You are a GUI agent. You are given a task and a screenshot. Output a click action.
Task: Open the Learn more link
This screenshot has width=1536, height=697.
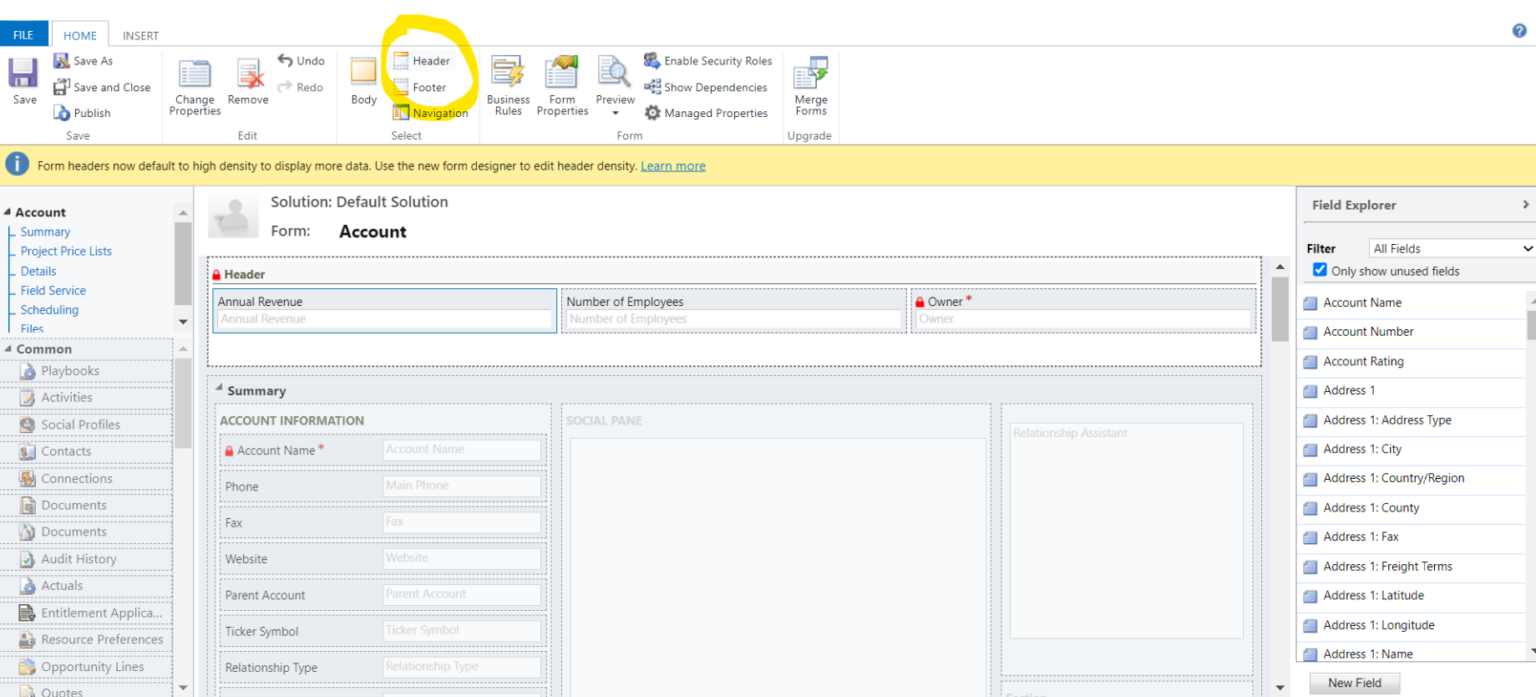click(x=673, y=166)
